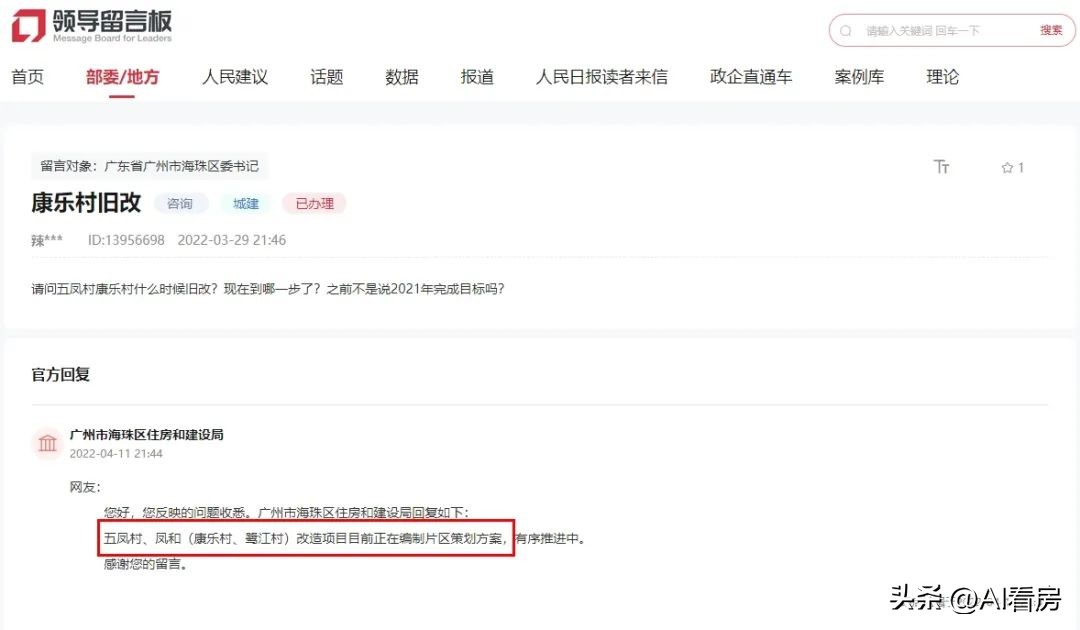Click the 城建 category tag
The image size is (1080, 630).
(245, 203)
